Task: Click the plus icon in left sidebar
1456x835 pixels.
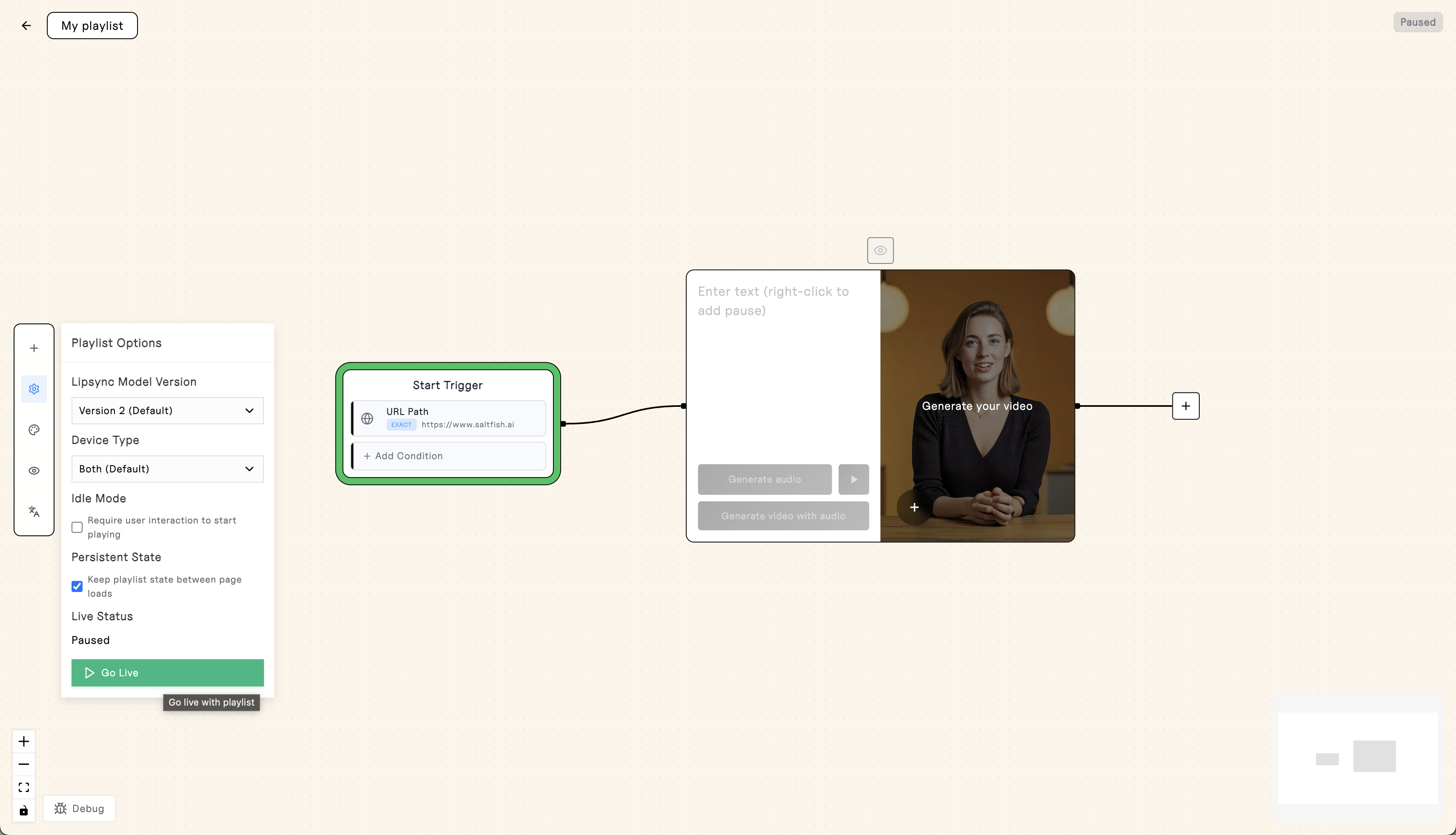Action: click(34, 348)
